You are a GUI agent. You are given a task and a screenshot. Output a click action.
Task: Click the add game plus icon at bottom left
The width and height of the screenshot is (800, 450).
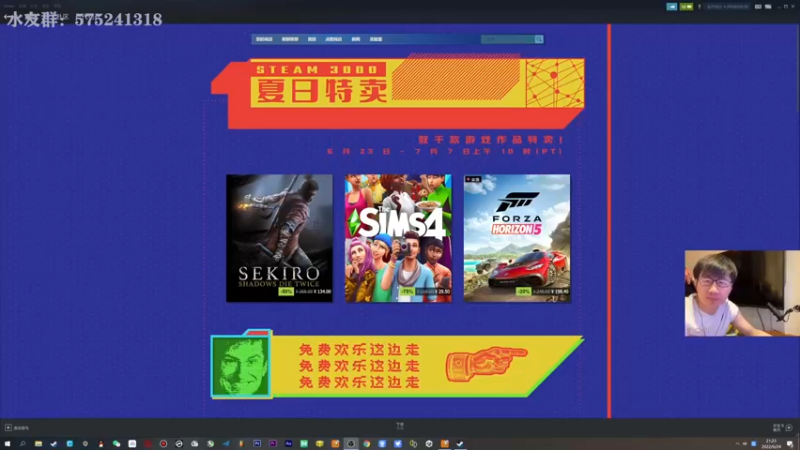point(8,428)
